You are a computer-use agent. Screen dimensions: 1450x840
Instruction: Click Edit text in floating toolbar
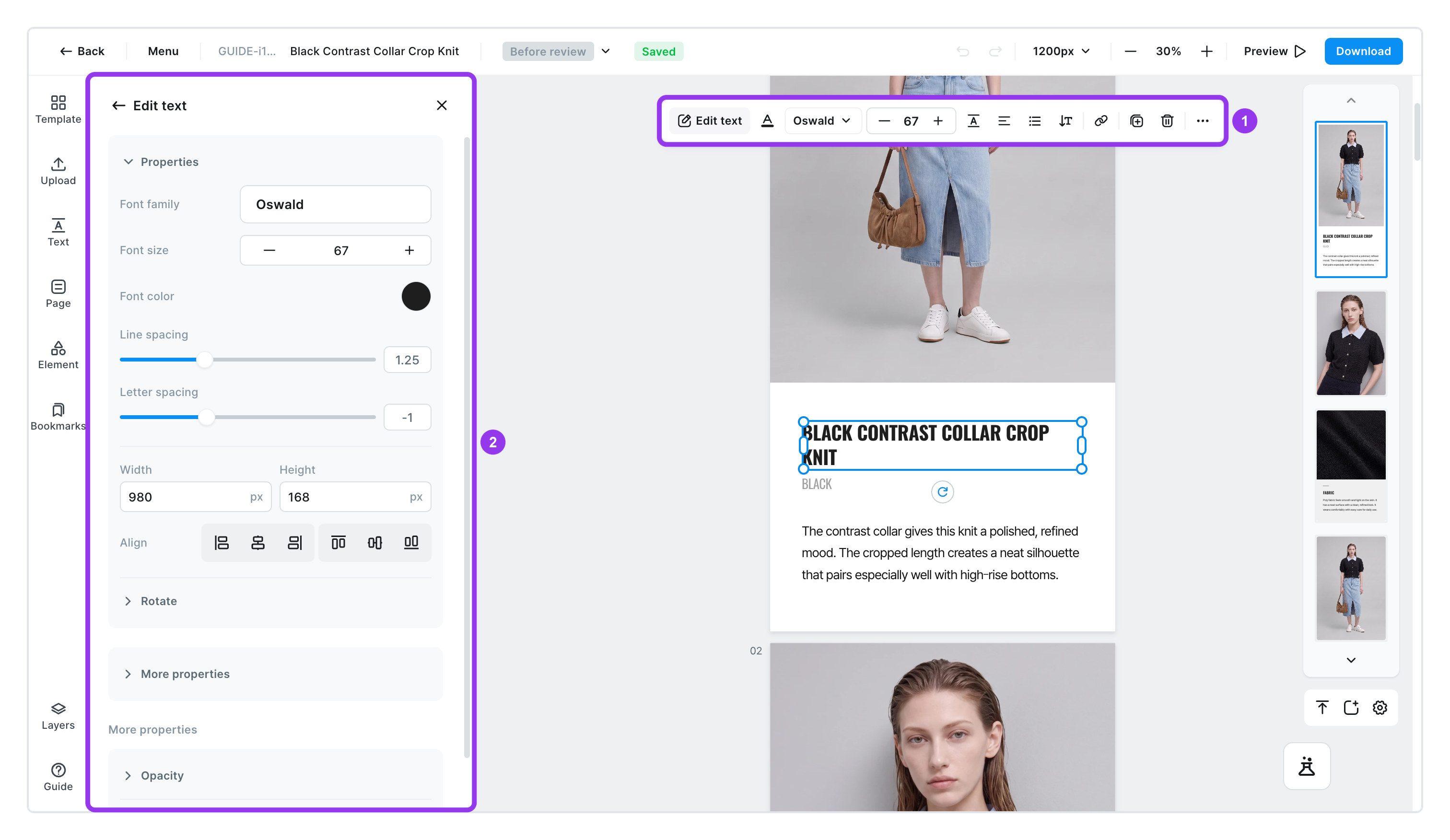coord(710,121)
